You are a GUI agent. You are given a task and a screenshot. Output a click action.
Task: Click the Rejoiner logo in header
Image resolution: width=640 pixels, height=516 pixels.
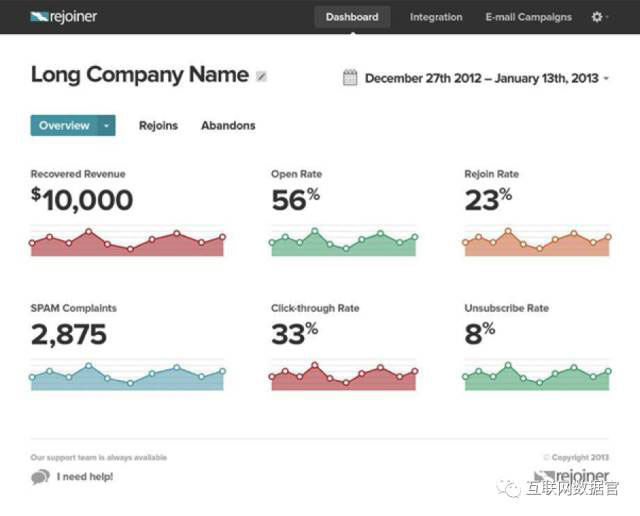coord(63,17)
